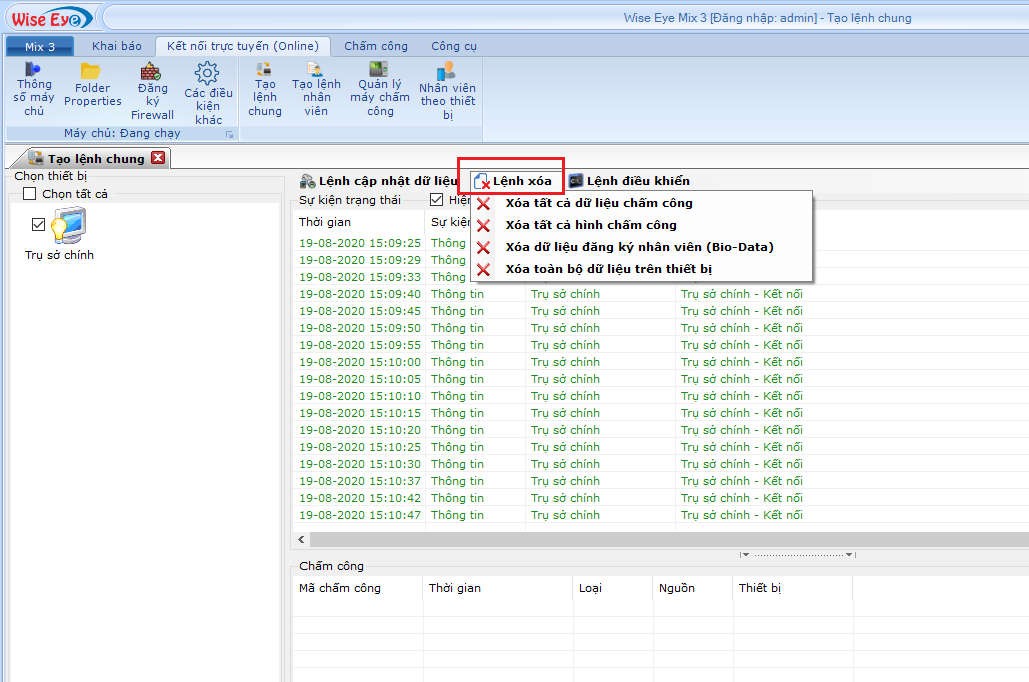This screenshot has height=682, width=1029.
Task: Click the horizontal scrollbar under event log
Action: (650, 540)
